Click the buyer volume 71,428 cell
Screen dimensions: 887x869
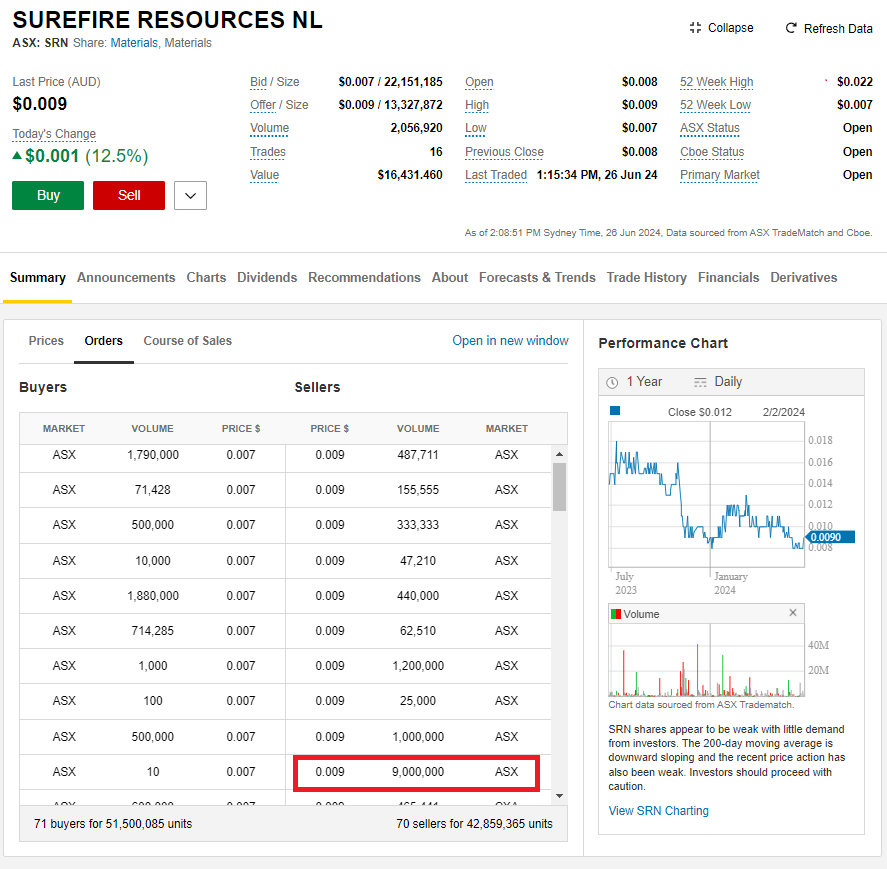point(153,490)
